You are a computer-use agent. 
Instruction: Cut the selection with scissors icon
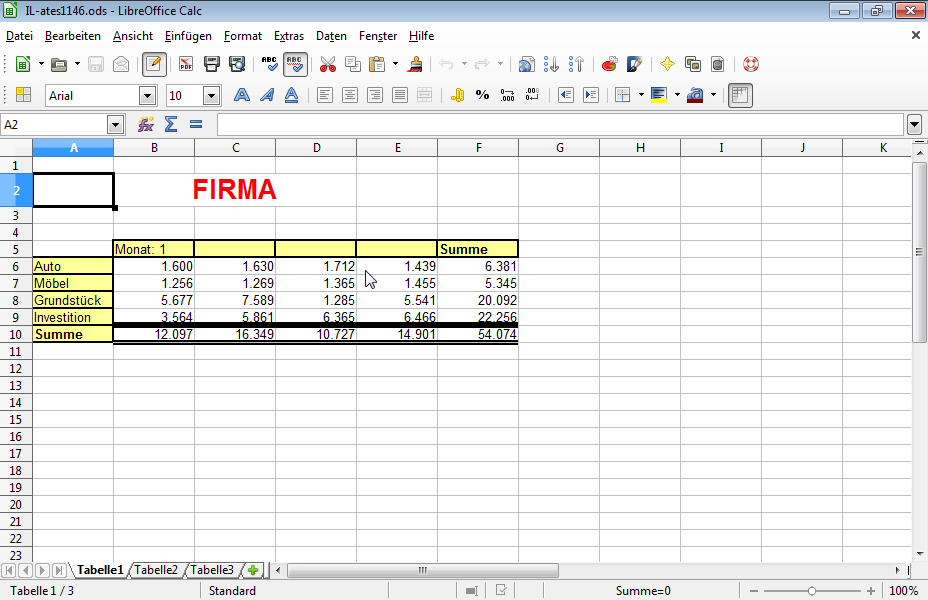327,64
